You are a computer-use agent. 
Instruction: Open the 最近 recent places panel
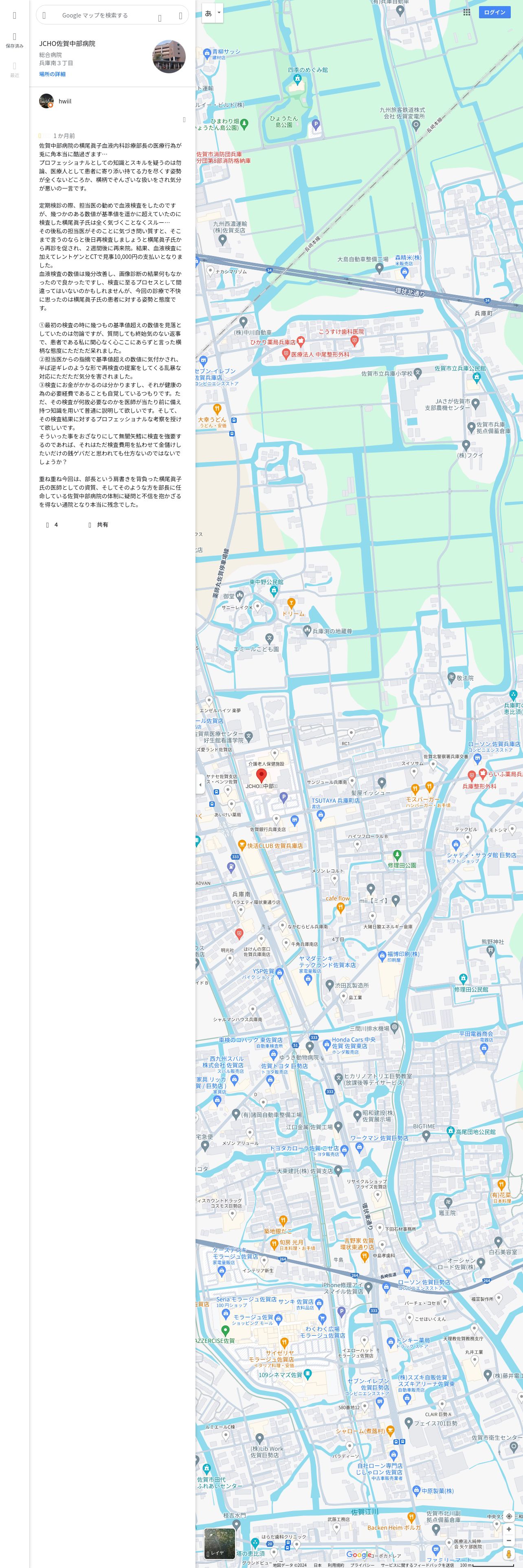coord(15,69)
